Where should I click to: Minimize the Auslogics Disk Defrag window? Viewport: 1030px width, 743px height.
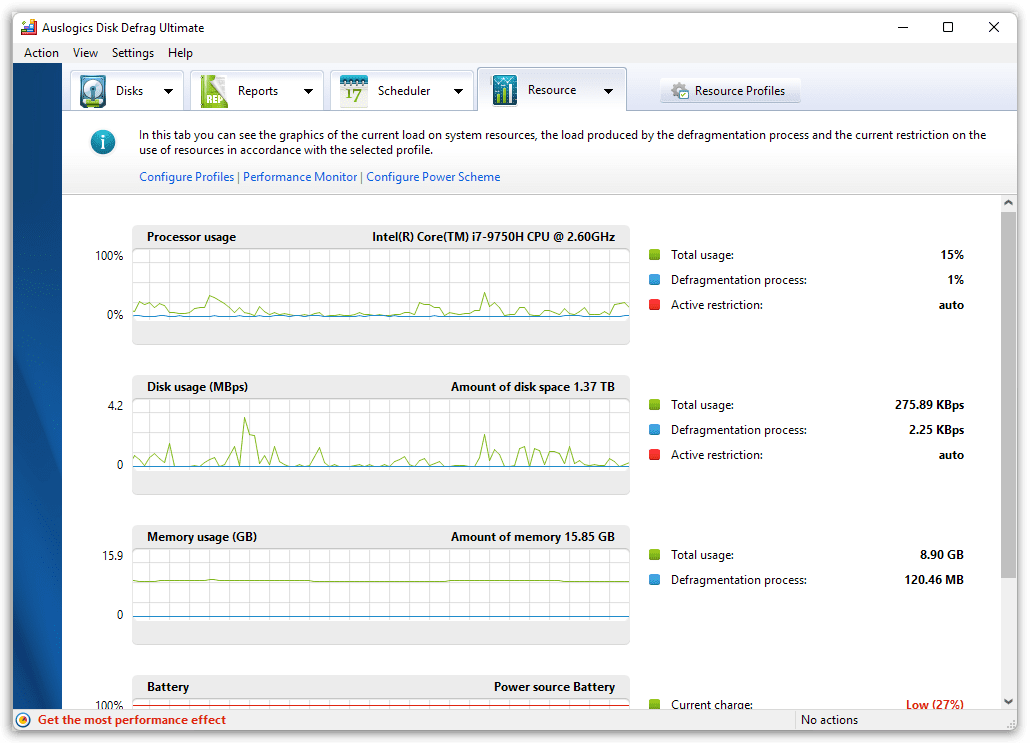tap(903, 27)
